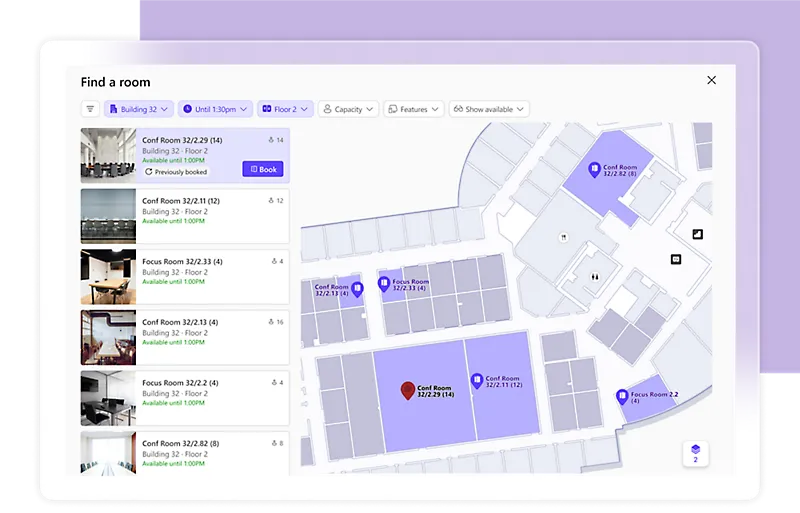Click the Conf Room 32/2.13 map pin
Viewport: 800px width, 513px height.
pos(357,290)
